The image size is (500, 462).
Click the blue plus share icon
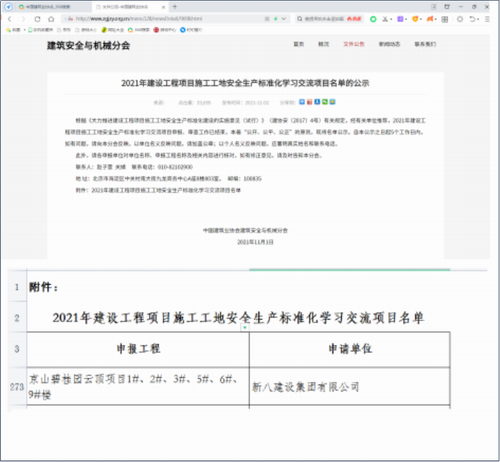coord(302,102)
